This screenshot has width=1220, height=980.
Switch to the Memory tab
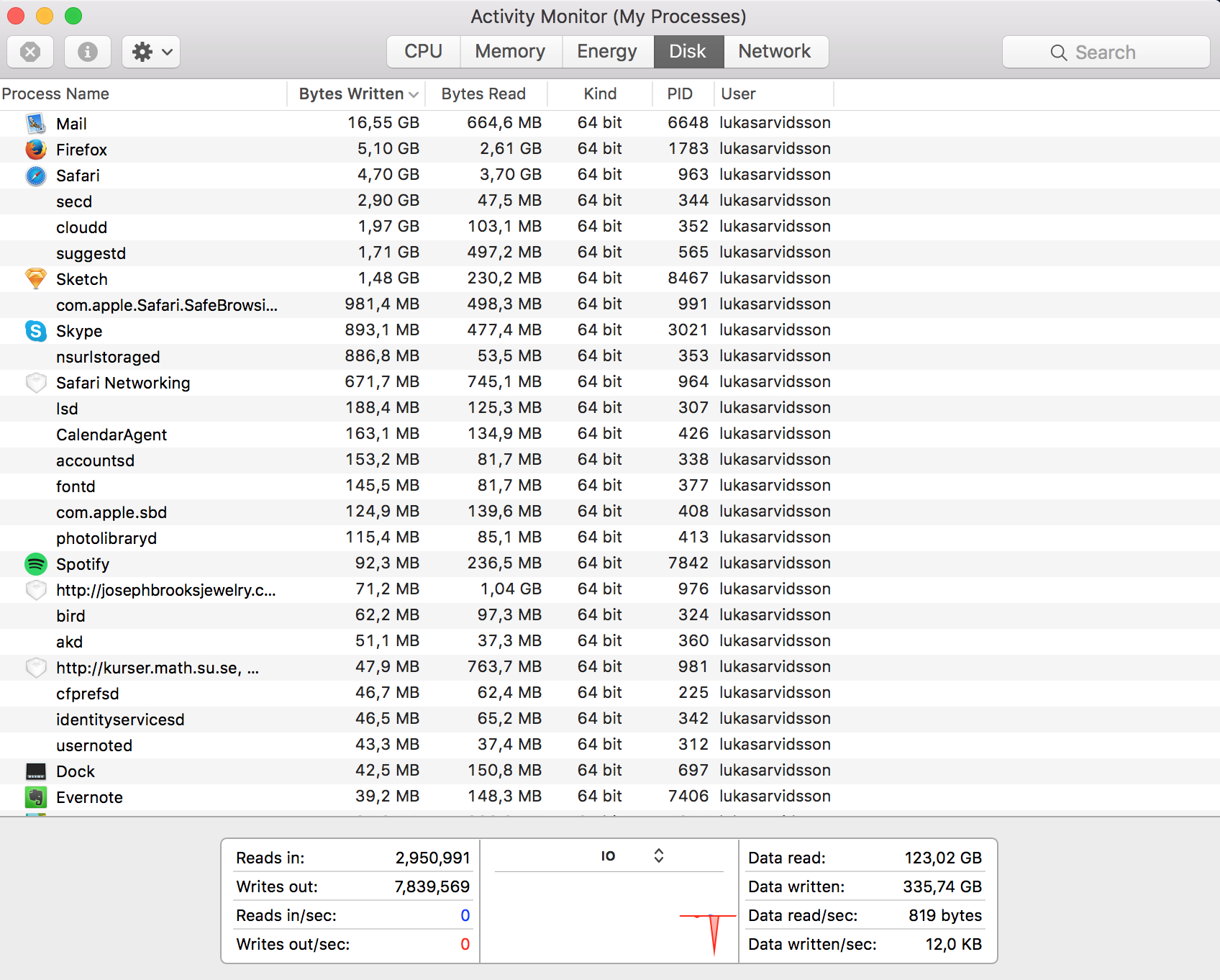510,51
